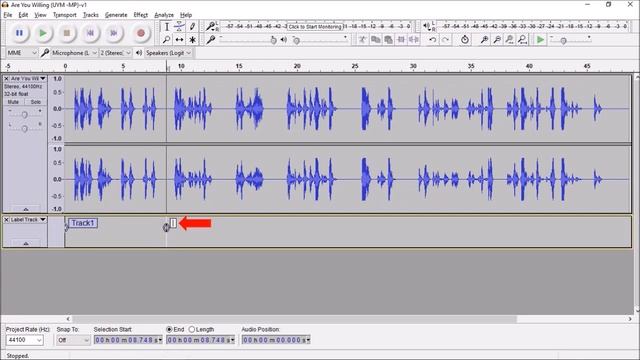Open the Help menu

(x=186, y=15)
